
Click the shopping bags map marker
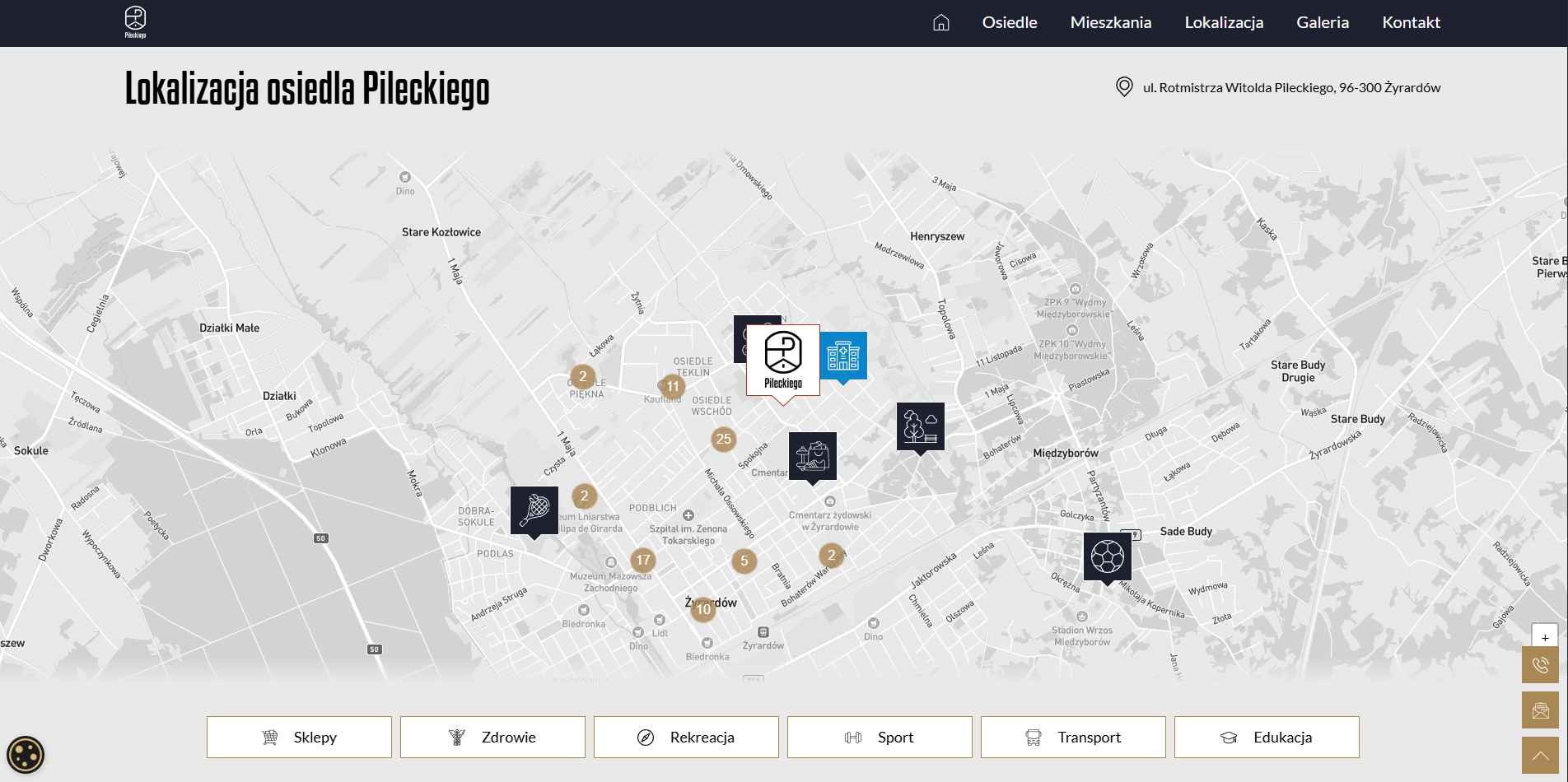813,457
